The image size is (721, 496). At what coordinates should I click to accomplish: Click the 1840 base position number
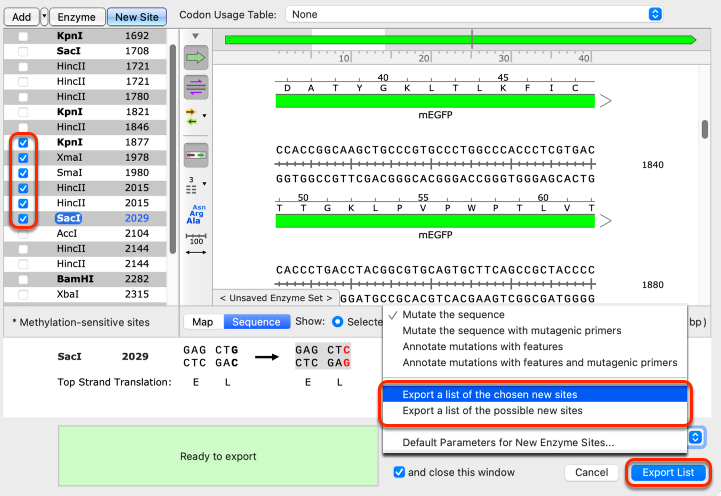652,165
